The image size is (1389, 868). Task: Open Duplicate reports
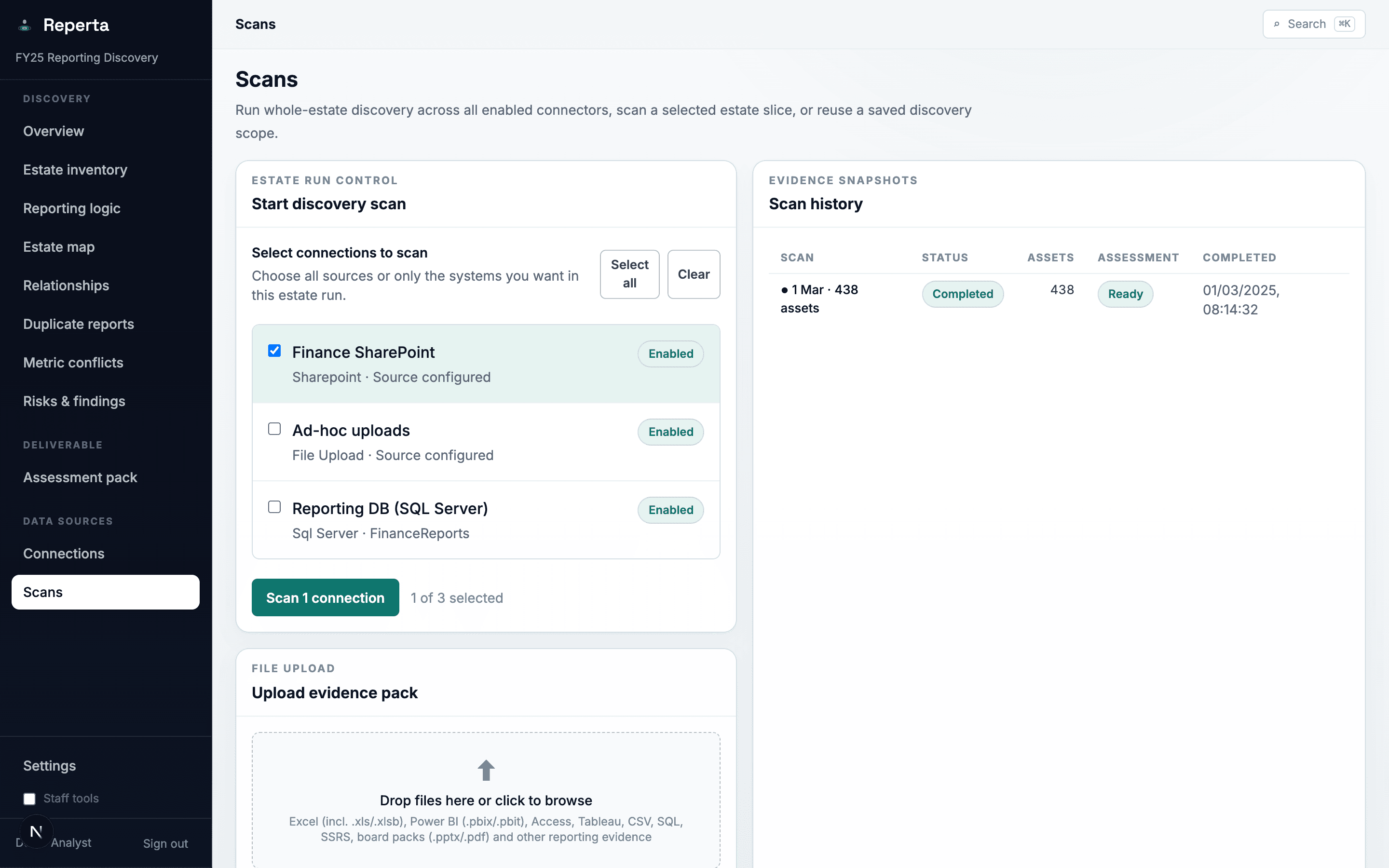point(106,324)
